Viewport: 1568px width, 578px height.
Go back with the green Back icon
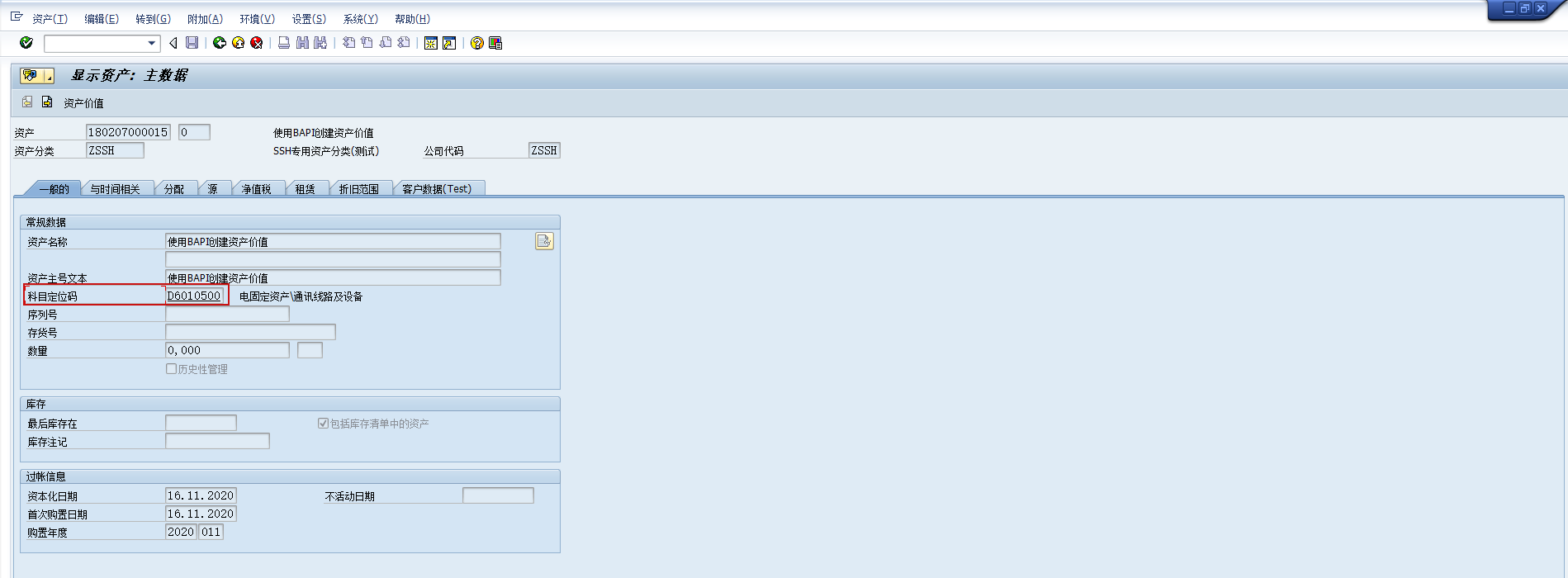tap(220, 43)
